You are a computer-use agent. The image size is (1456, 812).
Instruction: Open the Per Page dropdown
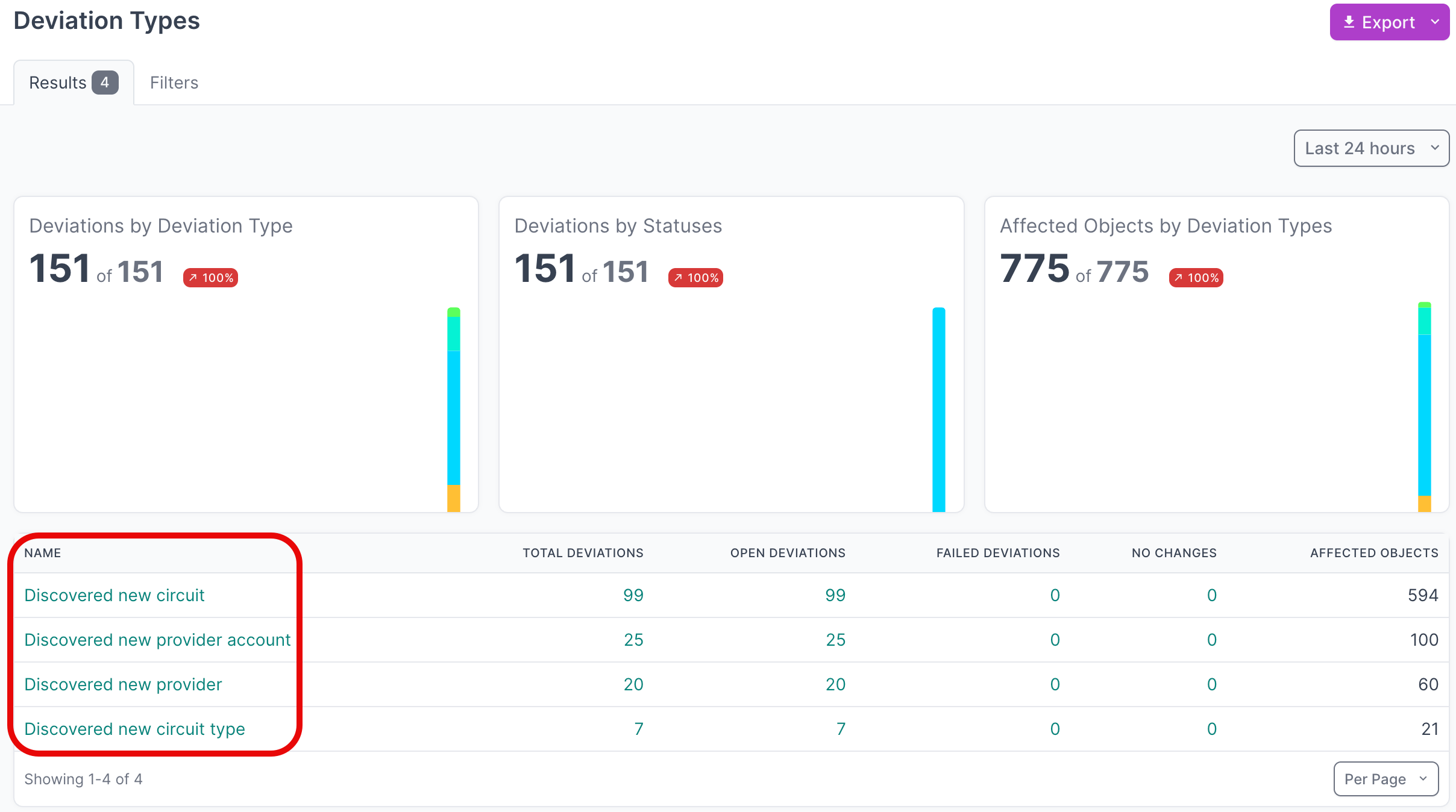coord(1385,778)
